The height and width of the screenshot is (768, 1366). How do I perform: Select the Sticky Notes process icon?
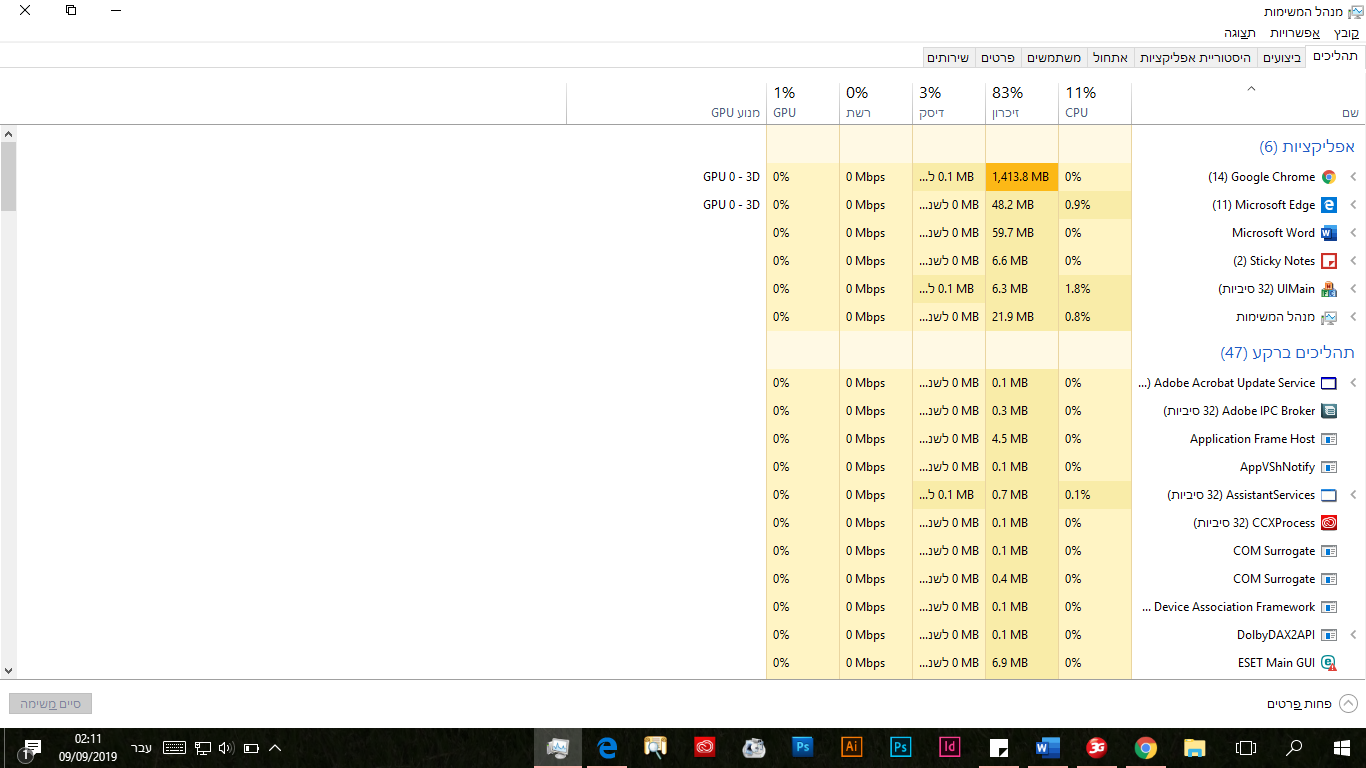(1329, 260)
